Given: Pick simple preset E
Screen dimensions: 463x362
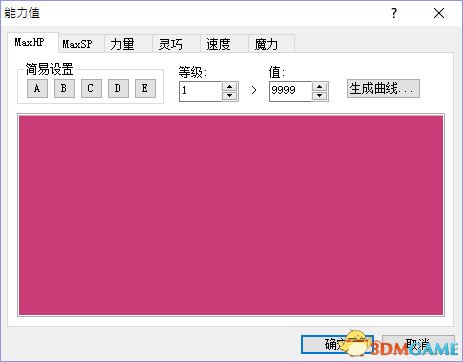Looking at the screenshot, I should click(x=145, y=88).
